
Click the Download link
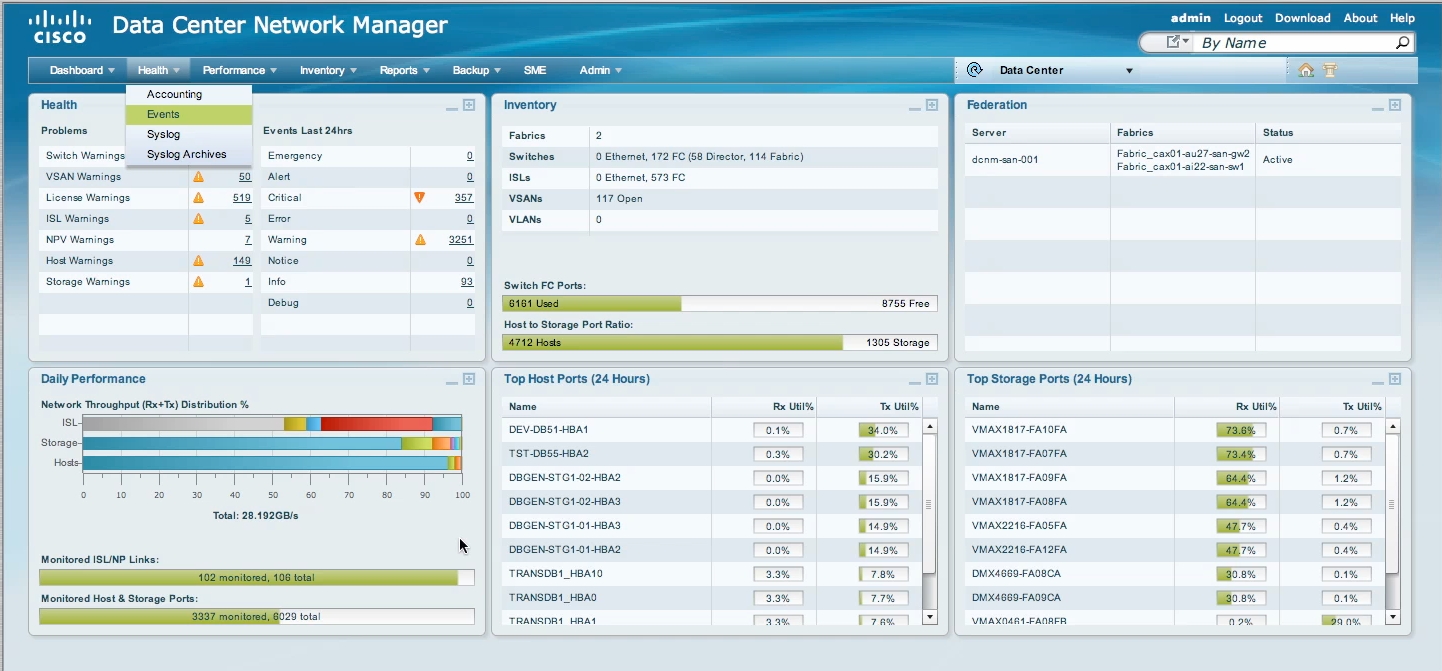pos(1302,18)
